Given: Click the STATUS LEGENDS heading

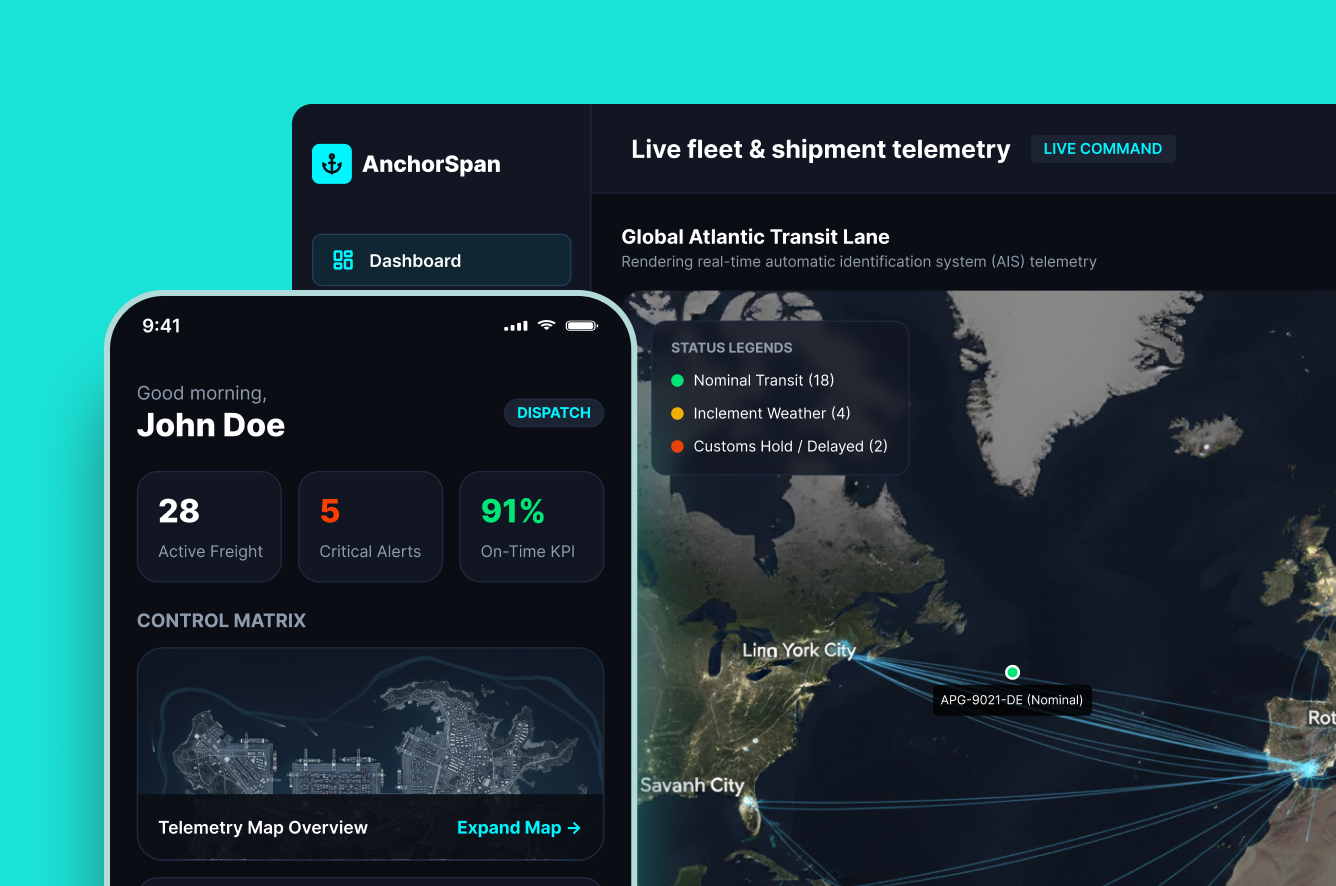Looking at the screenshot, I should point(732,348).
